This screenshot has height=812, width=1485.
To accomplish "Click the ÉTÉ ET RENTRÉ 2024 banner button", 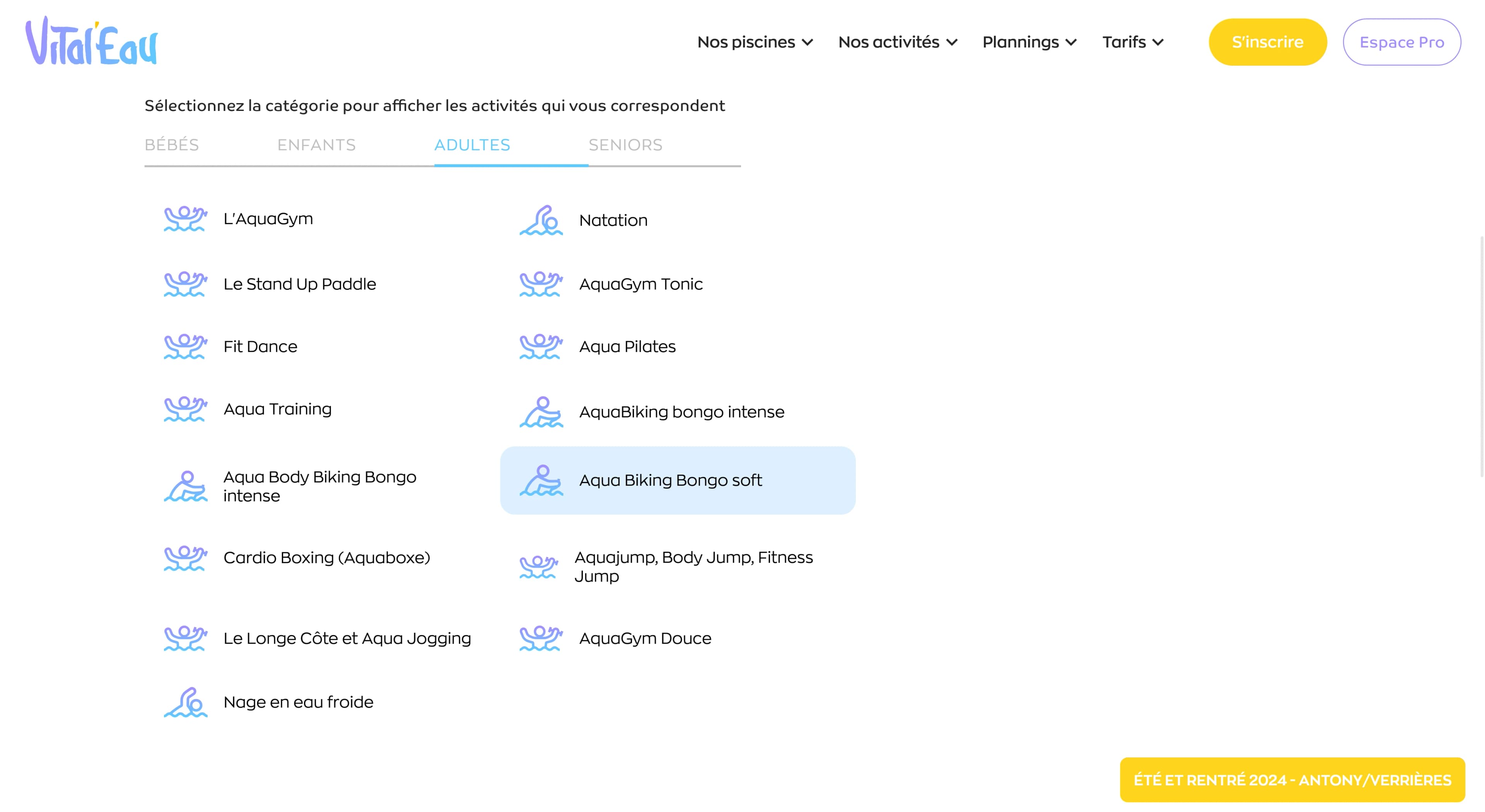I will [x=1292, y=780].
